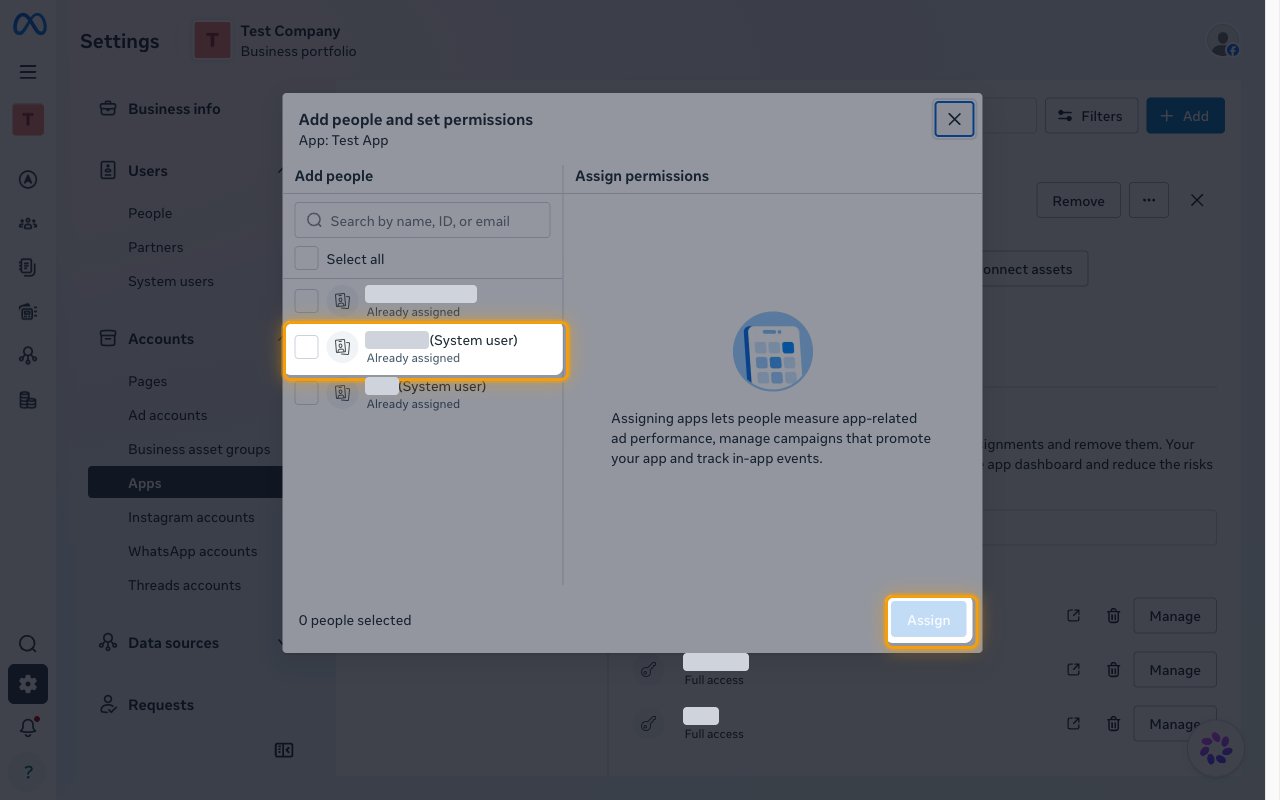The width and height of the screenshot is (1280, 800).
Task: Click the Meta logo icon
Action: (x=29, y=24)
